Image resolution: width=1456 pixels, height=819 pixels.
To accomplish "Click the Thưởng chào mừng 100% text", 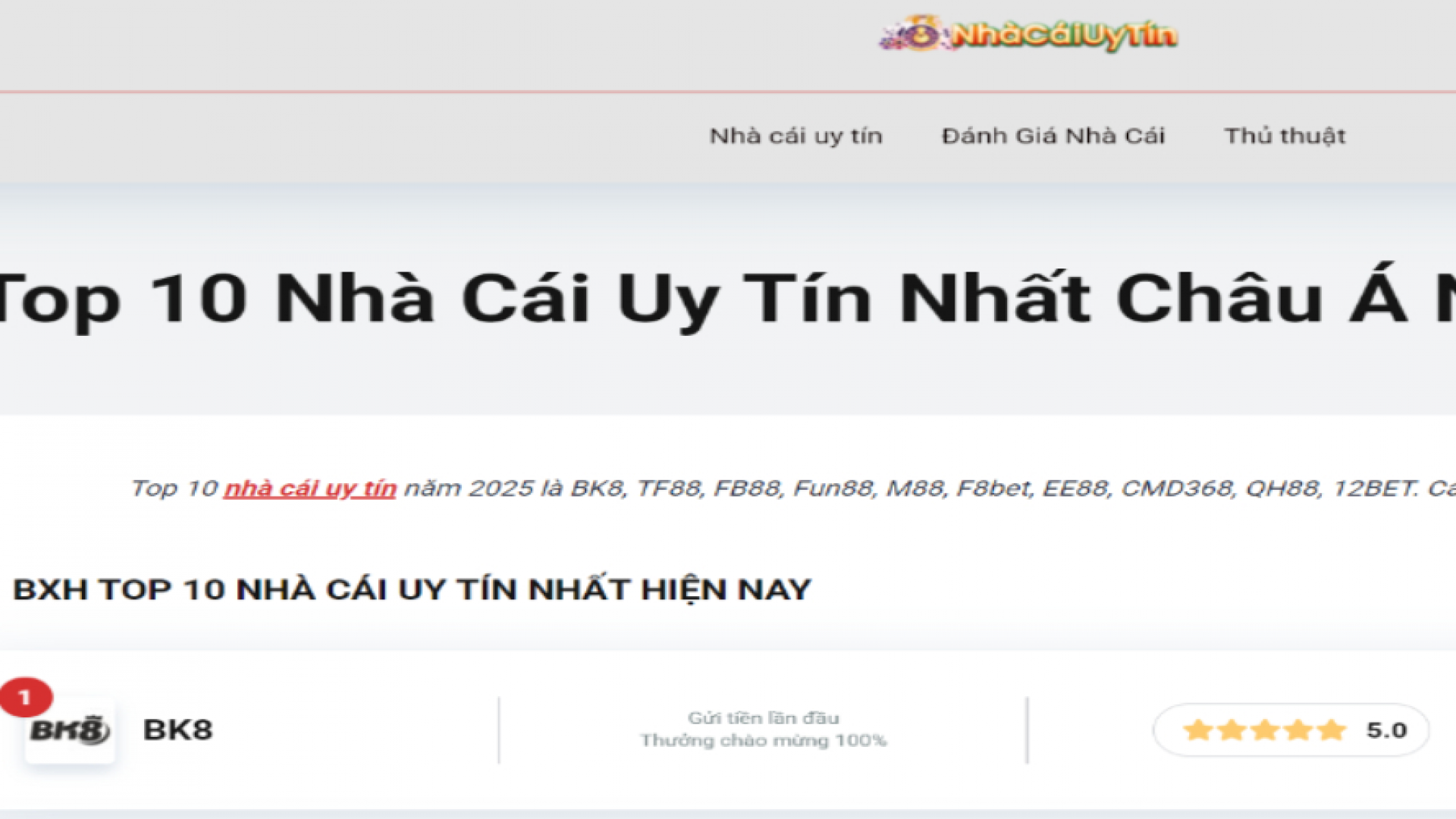I will point(764,740).
